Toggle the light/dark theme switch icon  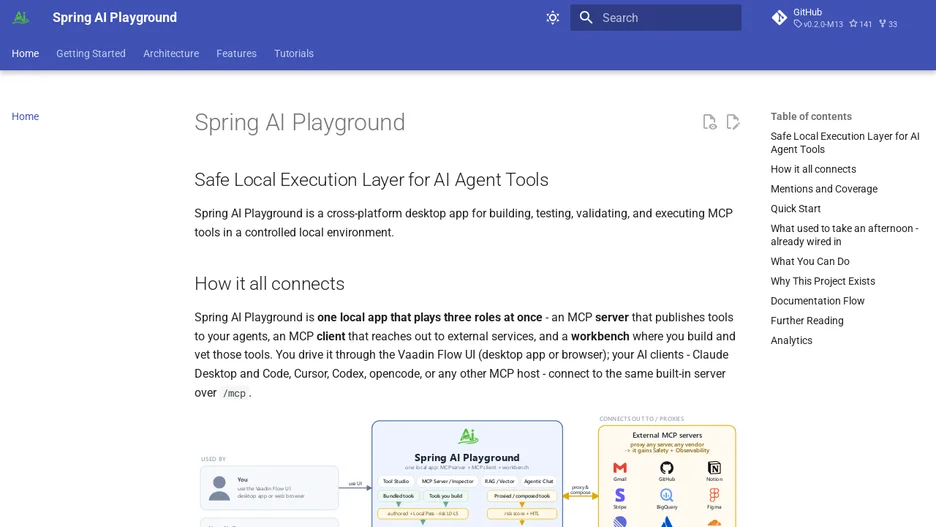pos(553,18)
